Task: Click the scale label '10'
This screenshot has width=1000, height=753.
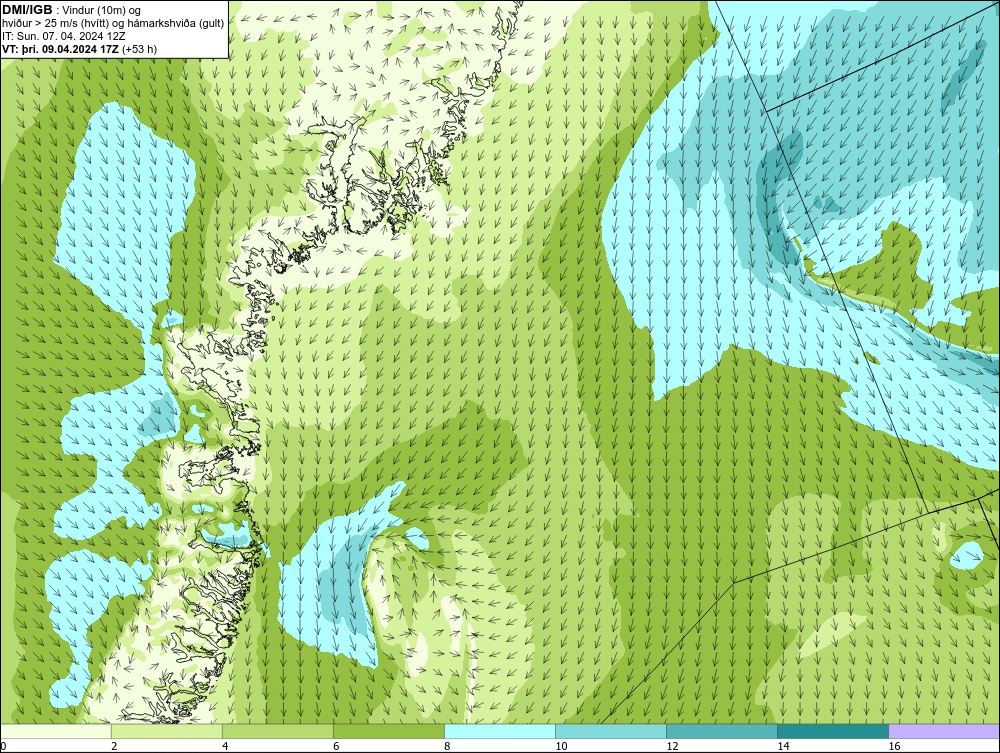Action: (x=561, y=746)
